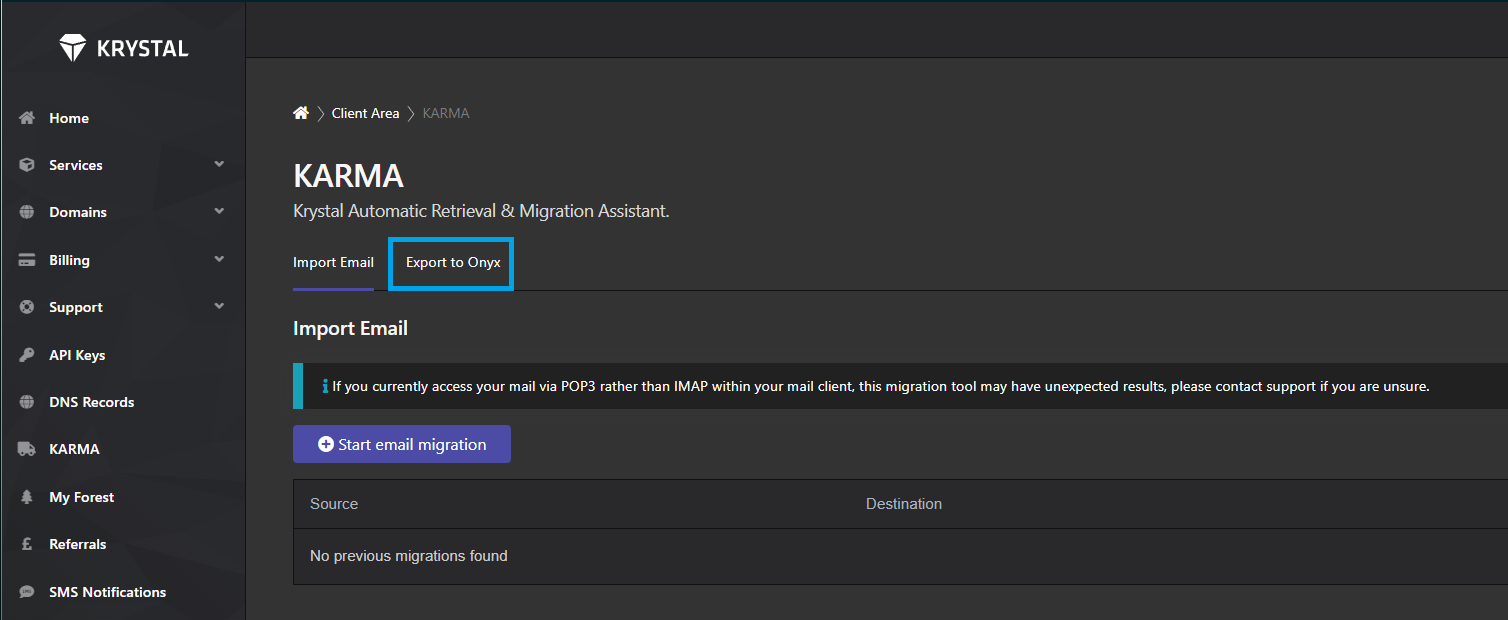Viewport: 1508px width, 620px height.
Task: Click the API Keys key icon
Action: point(27,355)
